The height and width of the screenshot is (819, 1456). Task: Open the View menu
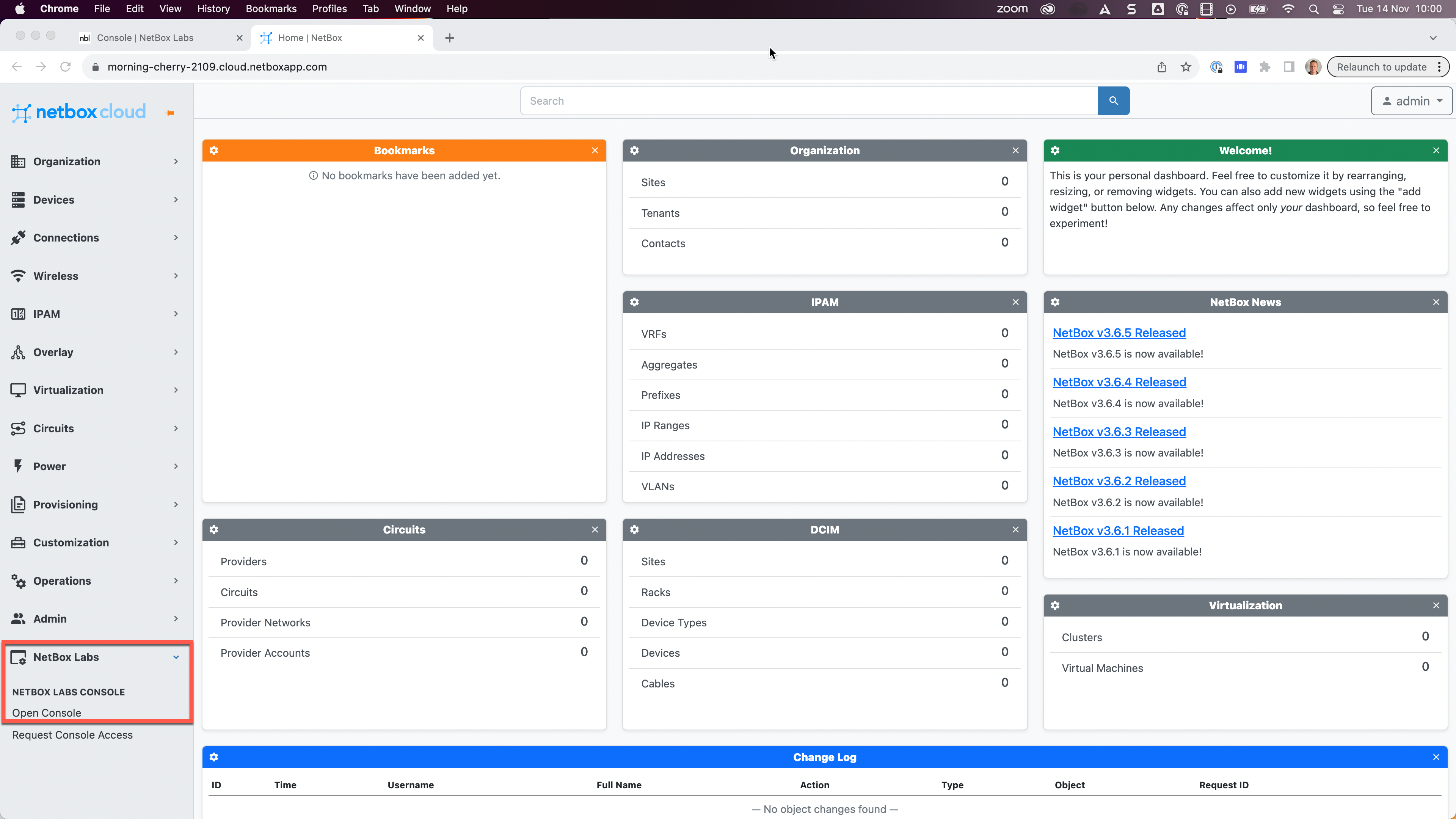tap(169, 8)
